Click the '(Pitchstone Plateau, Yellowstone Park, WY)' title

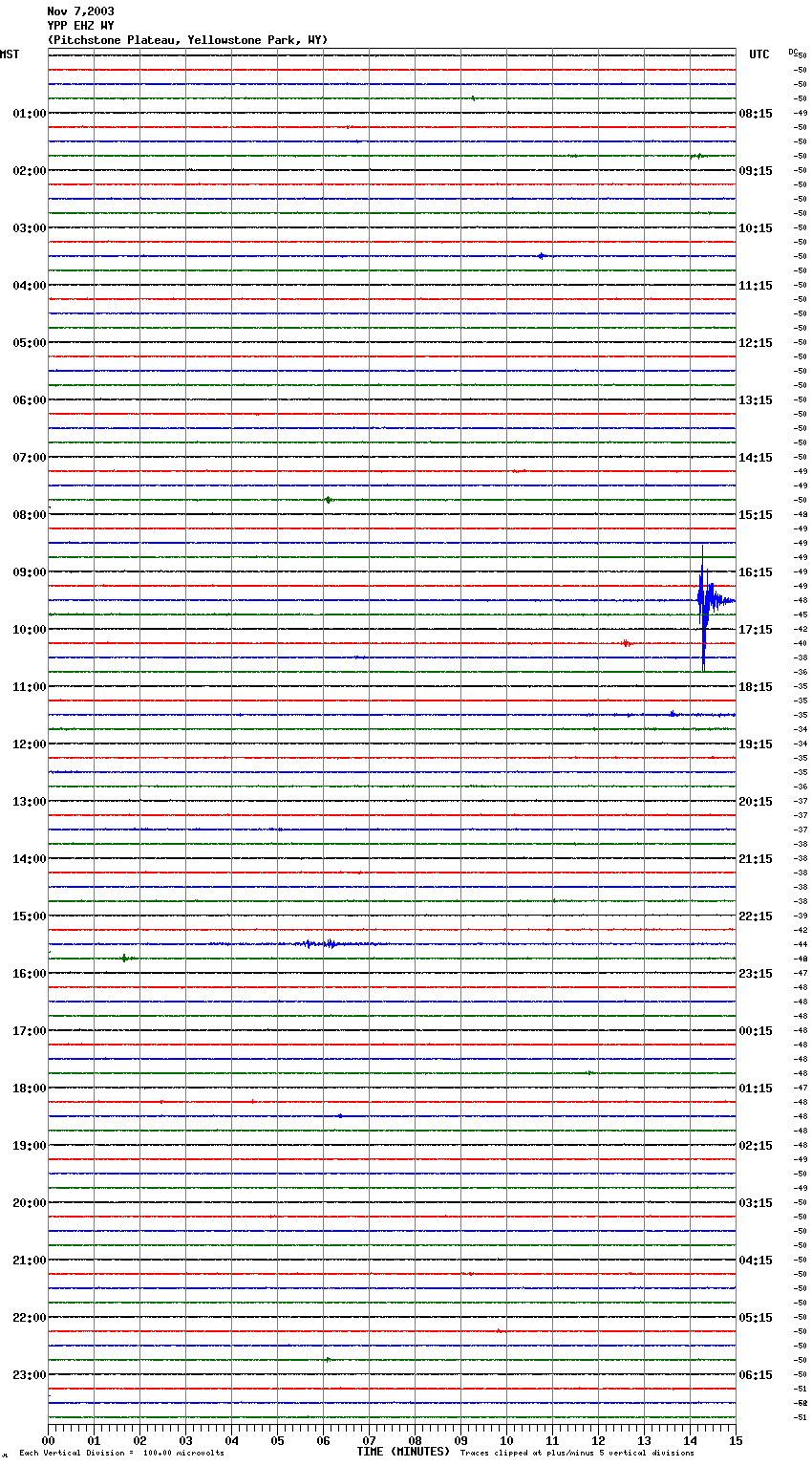[x=187, y=40]
